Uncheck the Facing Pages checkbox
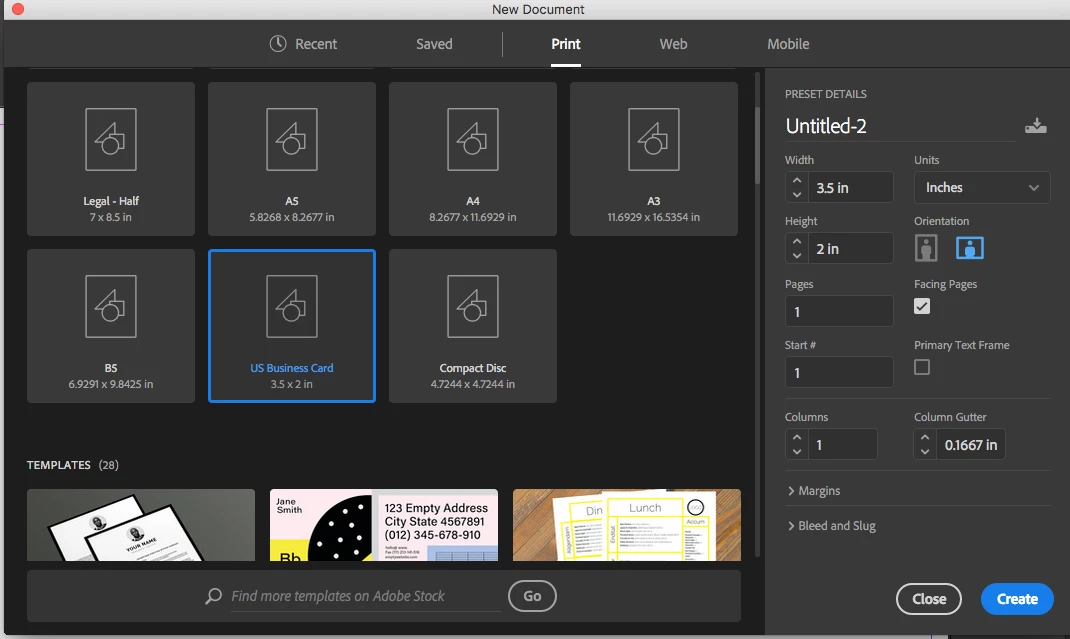Image resolution: width=1070 pixels, height=639 pixels. 922,306
